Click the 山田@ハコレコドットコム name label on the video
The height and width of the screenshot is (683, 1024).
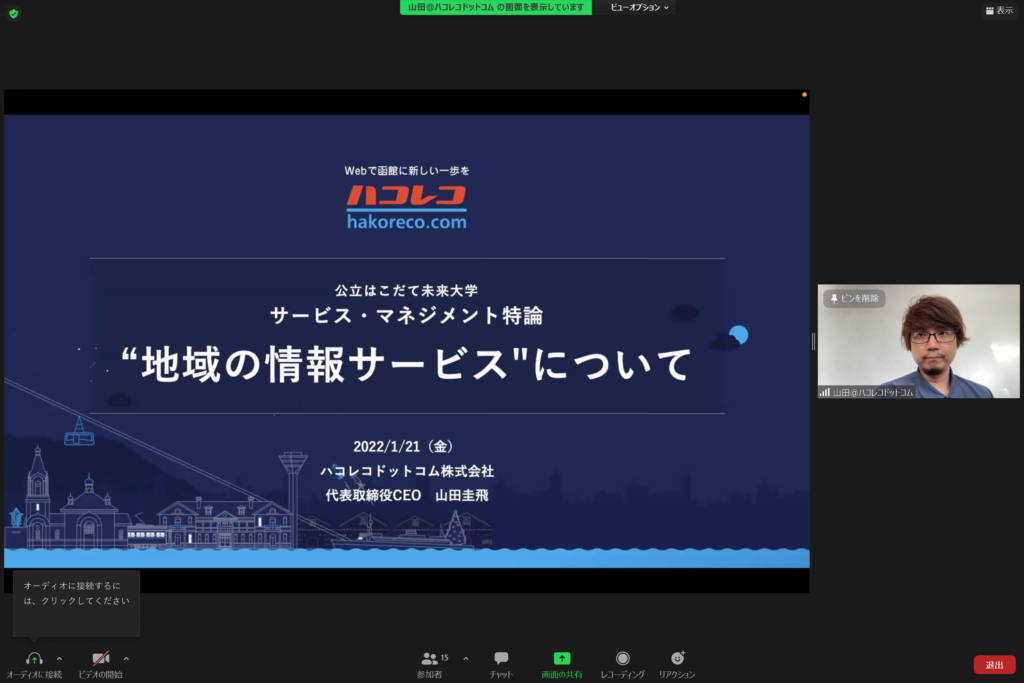tap(873, 392)
